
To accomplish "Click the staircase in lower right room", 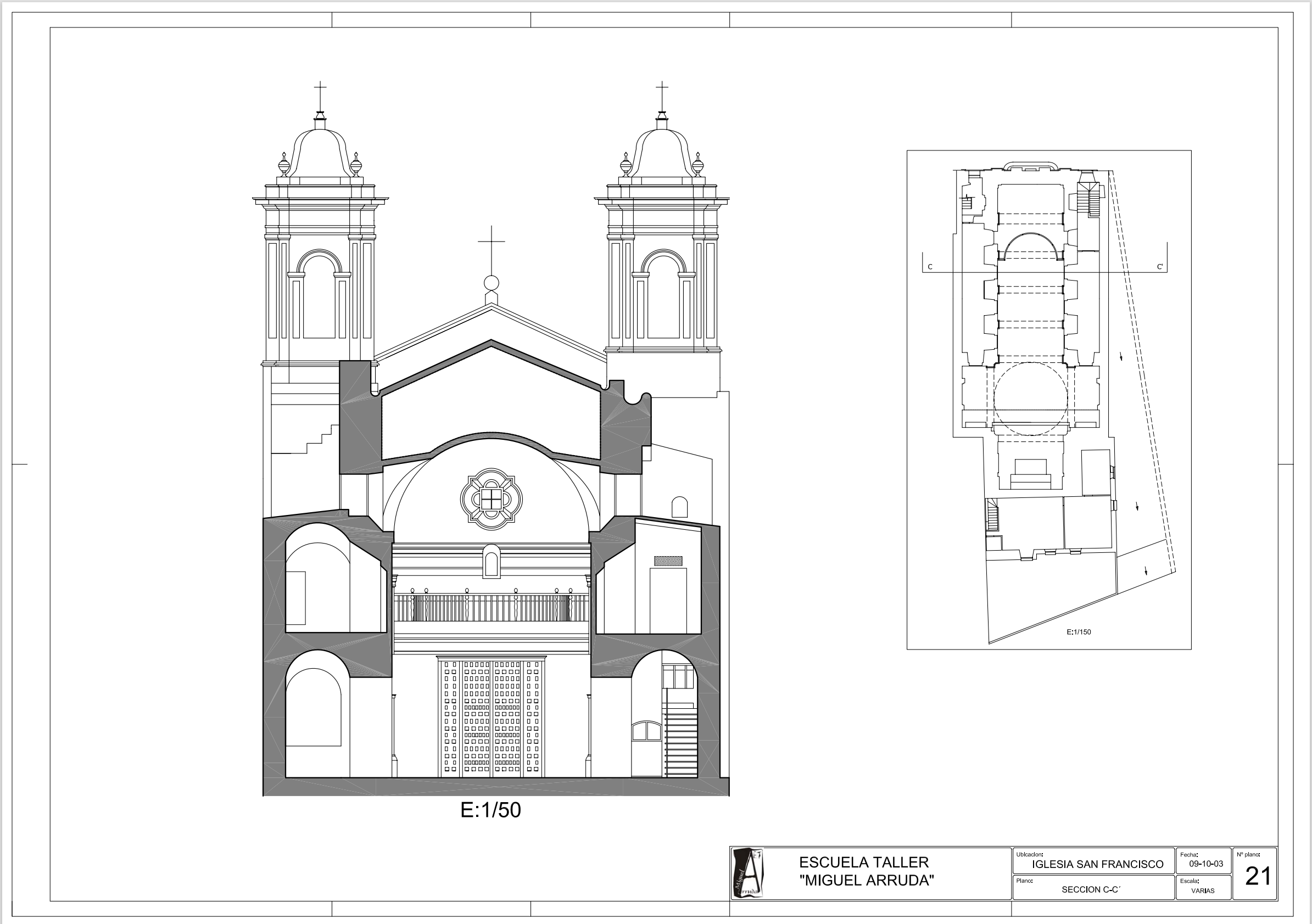I will [680, 743].
